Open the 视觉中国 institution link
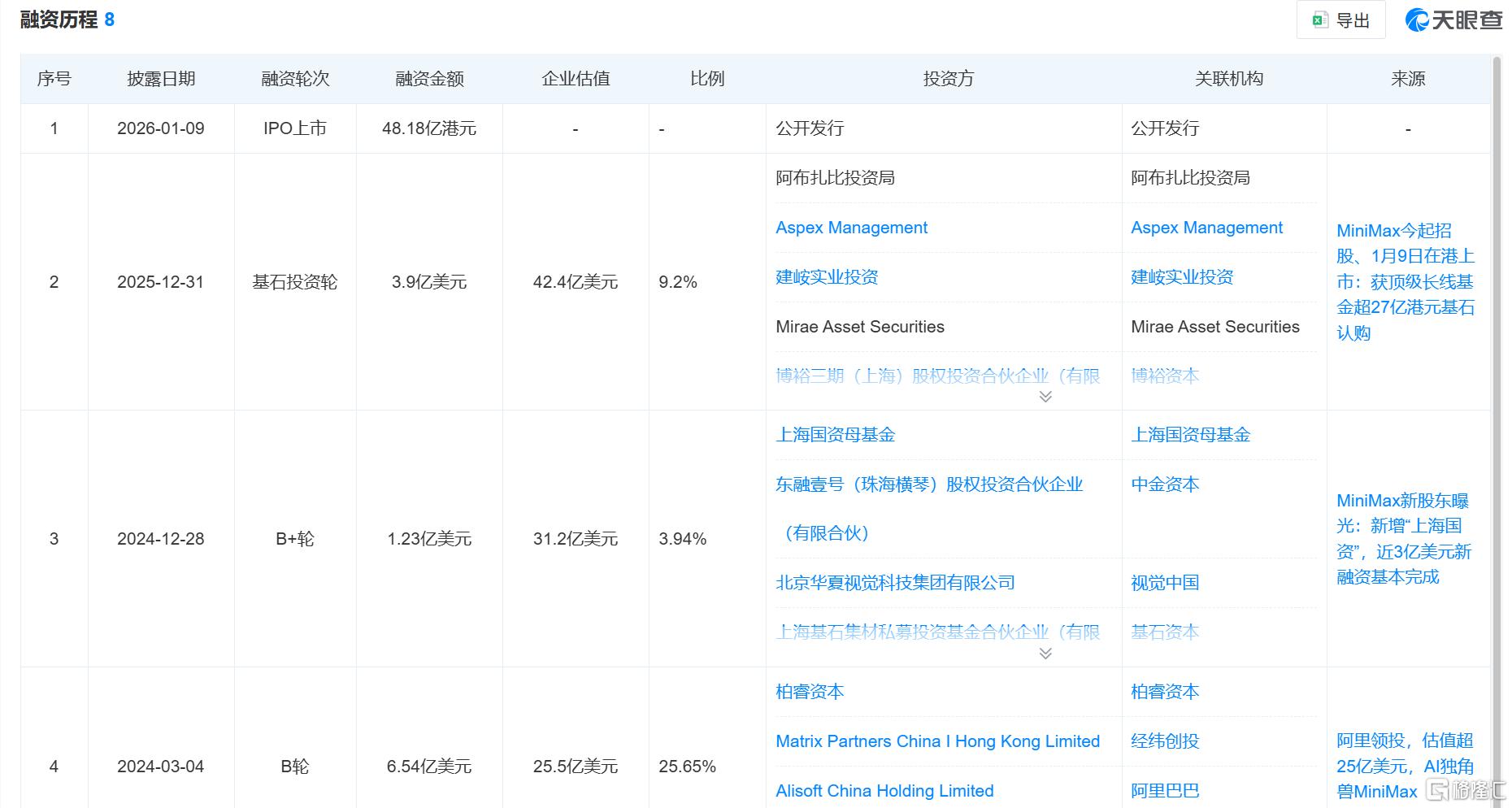Screen dimensions: 1512x808 point(1165,583)
